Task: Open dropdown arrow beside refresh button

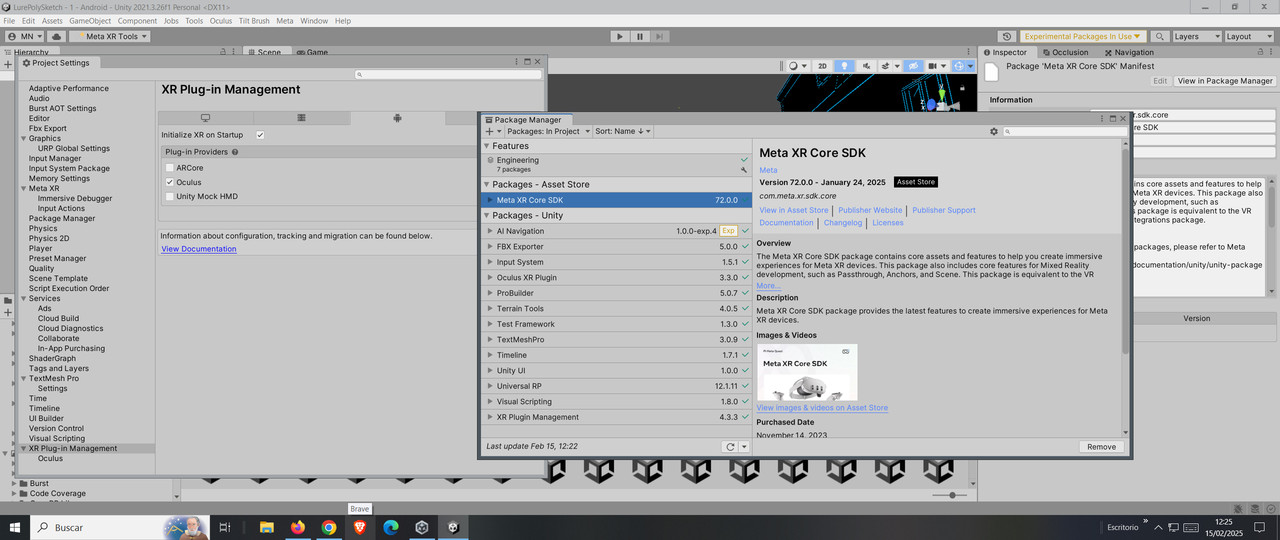Action: click(744, 447)
